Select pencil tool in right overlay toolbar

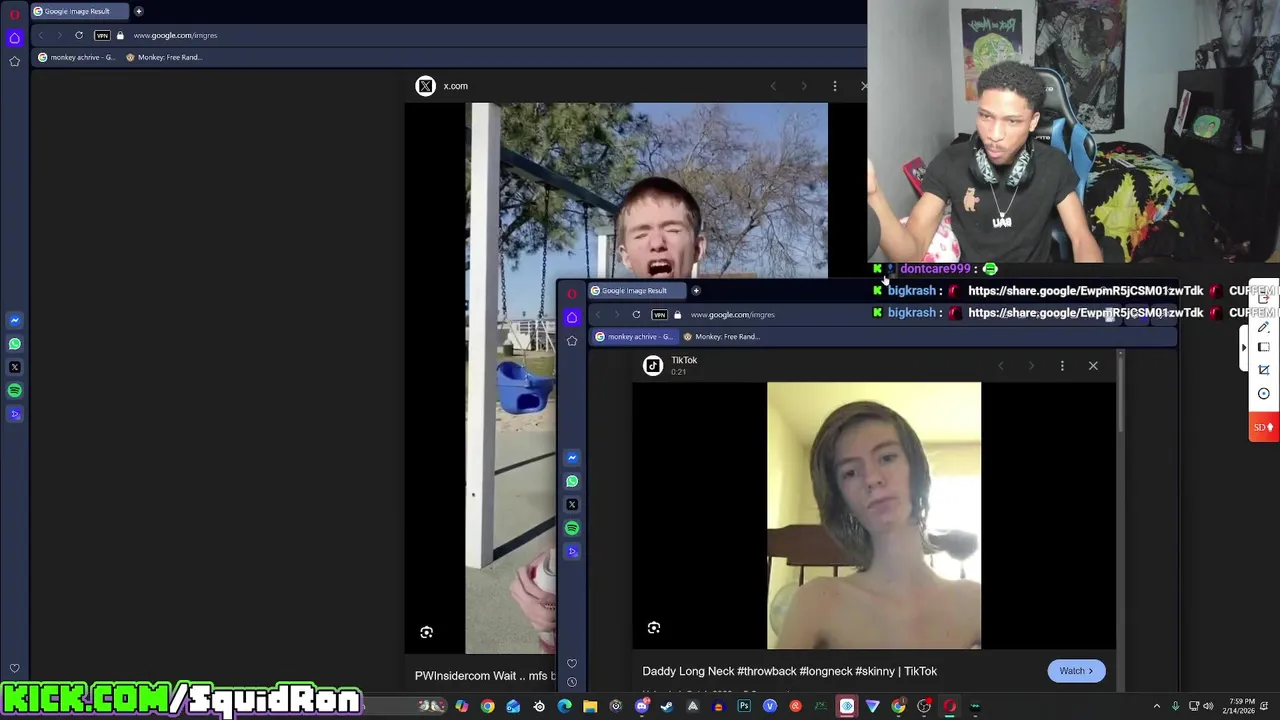[x=1264, y=327]
